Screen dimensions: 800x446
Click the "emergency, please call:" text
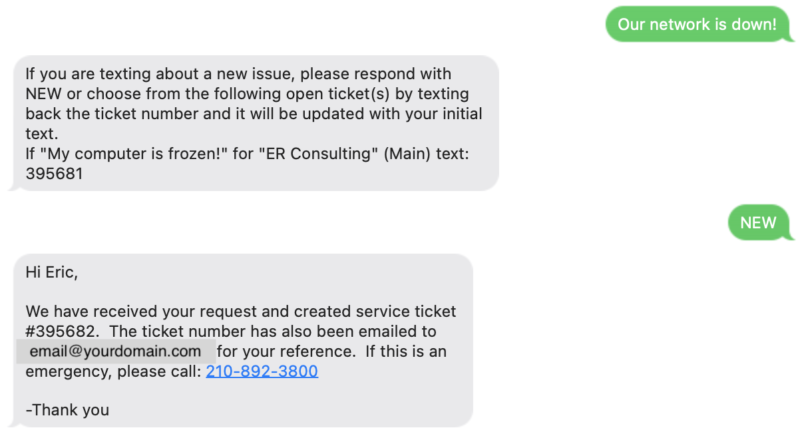coord(113,371)
